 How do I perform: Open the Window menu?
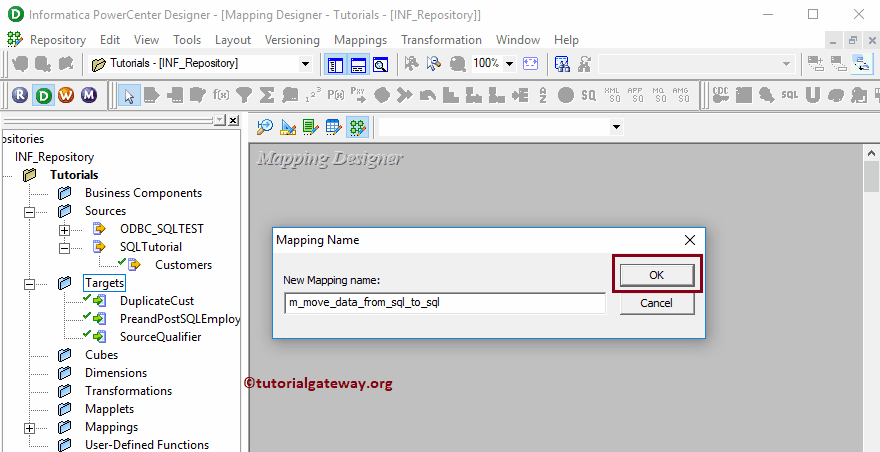tap(518, 40)
